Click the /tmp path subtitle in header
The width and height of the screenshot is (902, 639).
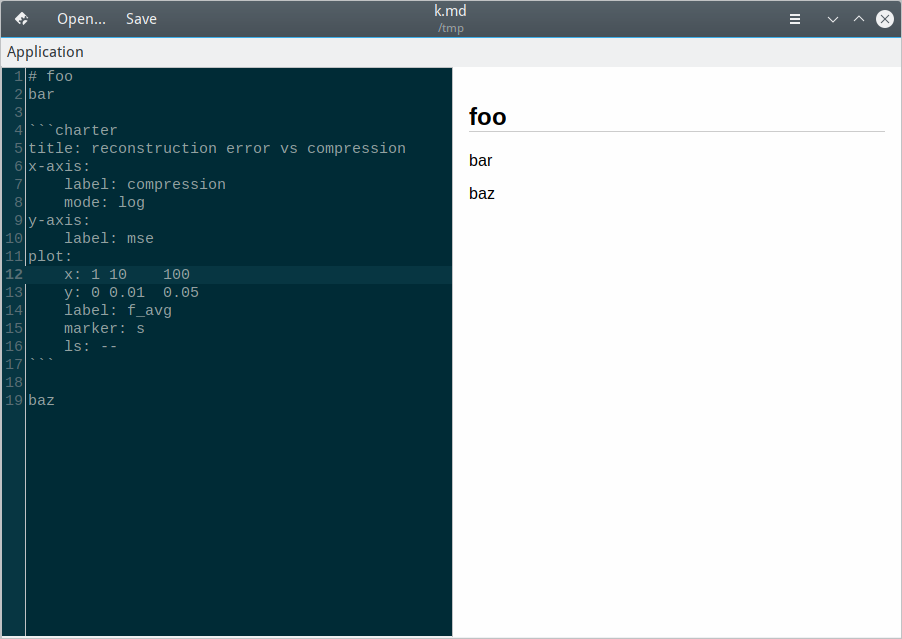450,28
